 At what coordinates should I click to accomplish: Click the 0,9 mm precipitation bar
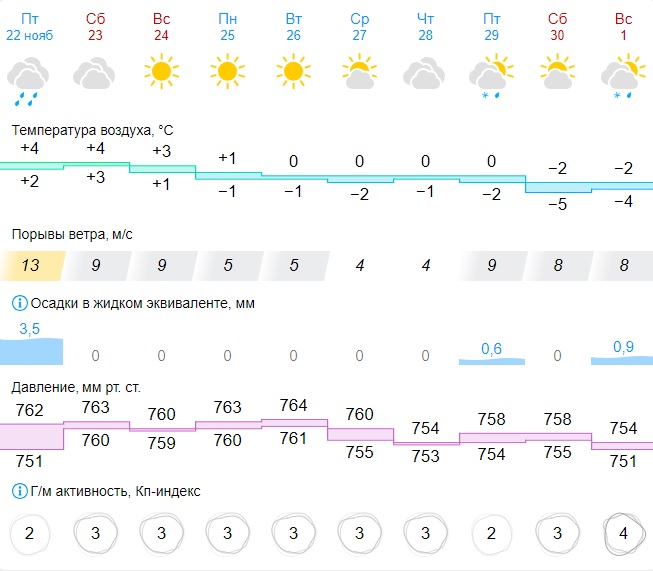point(622,356)
